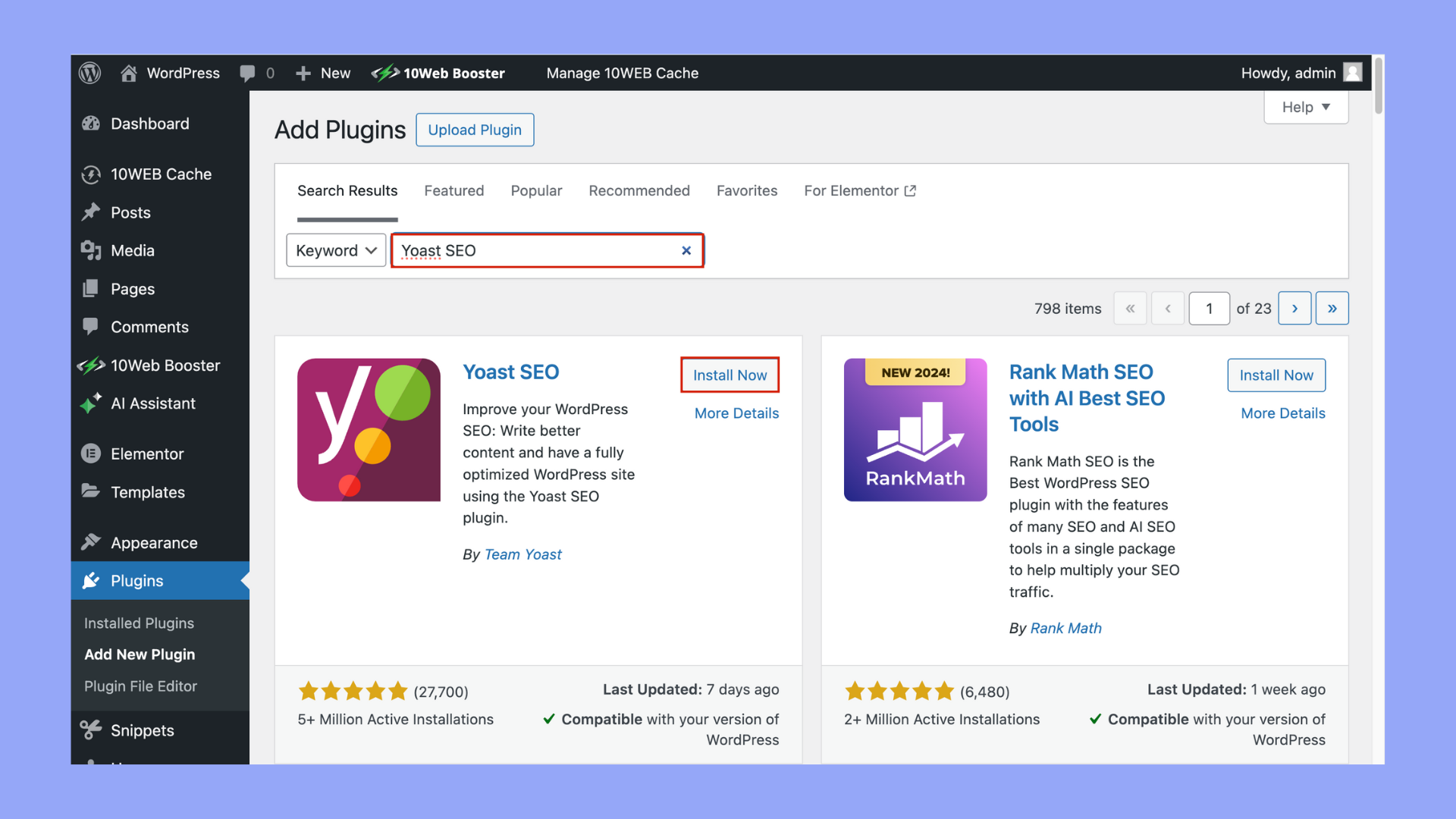The height and width of the screenshot is (819, 1456).
Task: Visit the Team Yoast author link
Action: pos(523,554)
